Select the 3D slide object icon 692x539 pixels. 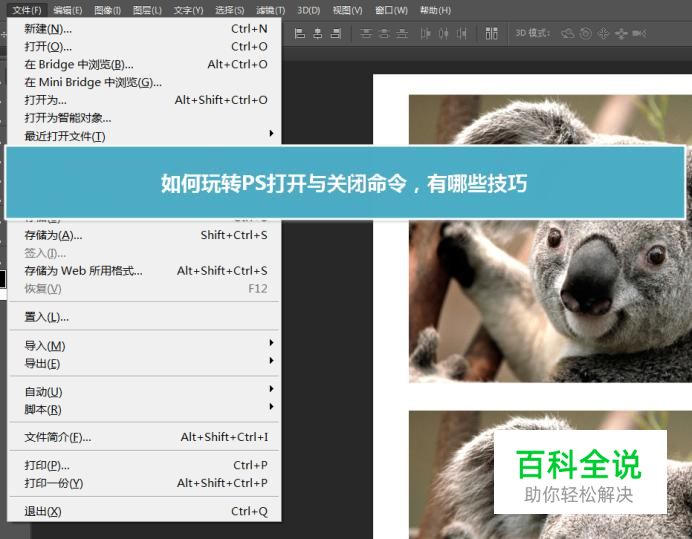[621, 34]
